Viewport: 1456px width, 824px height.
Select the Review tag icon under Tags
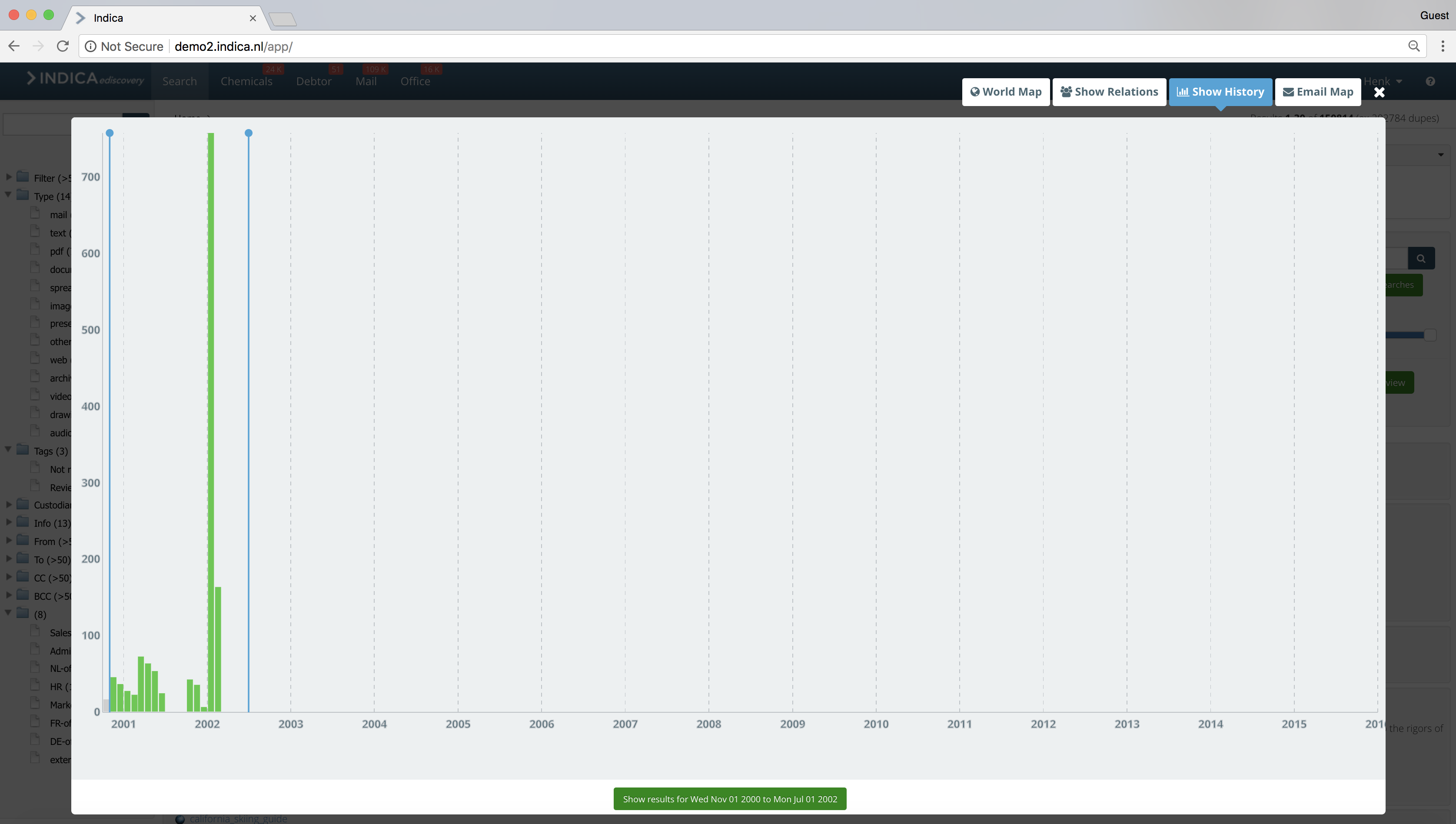35,486
